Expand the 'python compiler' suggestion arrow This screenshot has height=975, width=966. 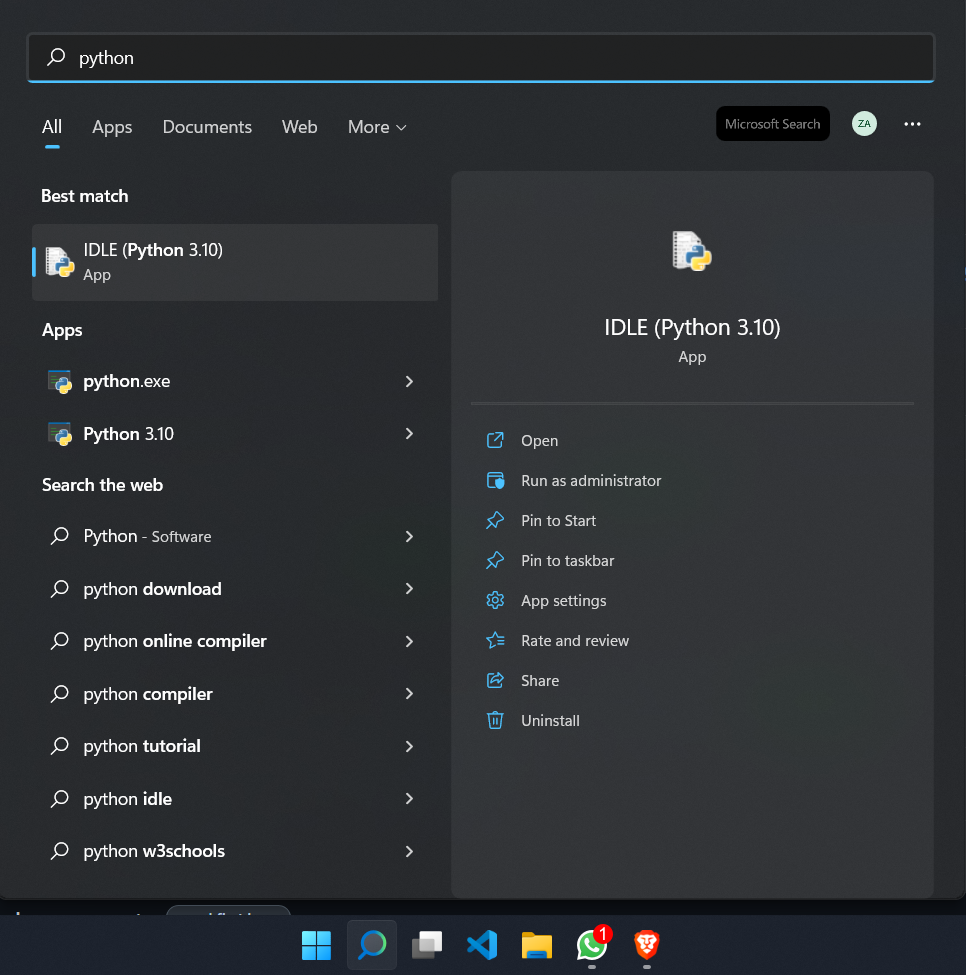[409, 693]
